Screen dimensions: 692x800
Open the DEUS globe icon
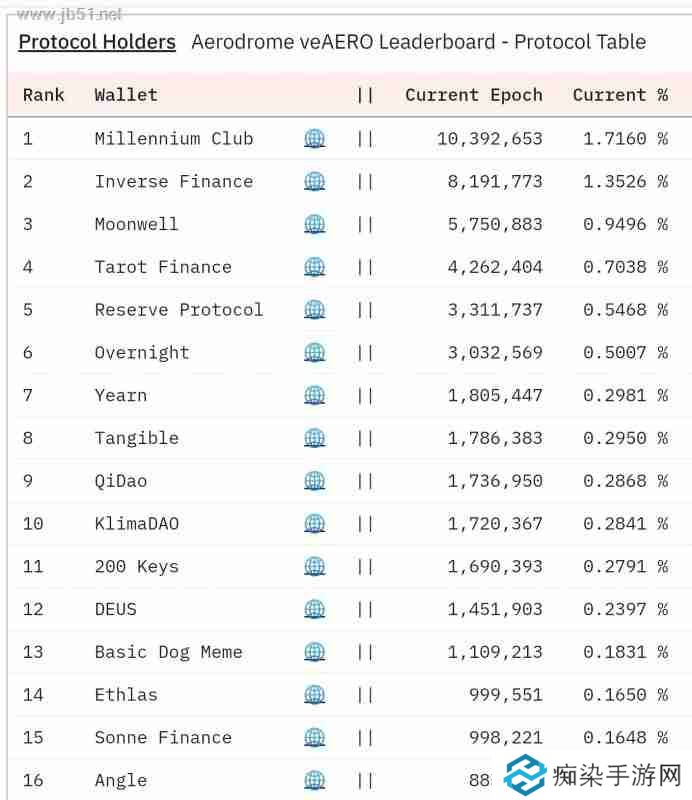click(314, 609)
